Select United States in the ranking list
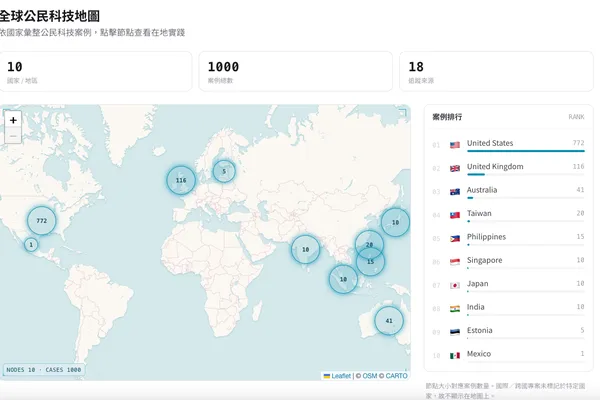 click(509, 145)
